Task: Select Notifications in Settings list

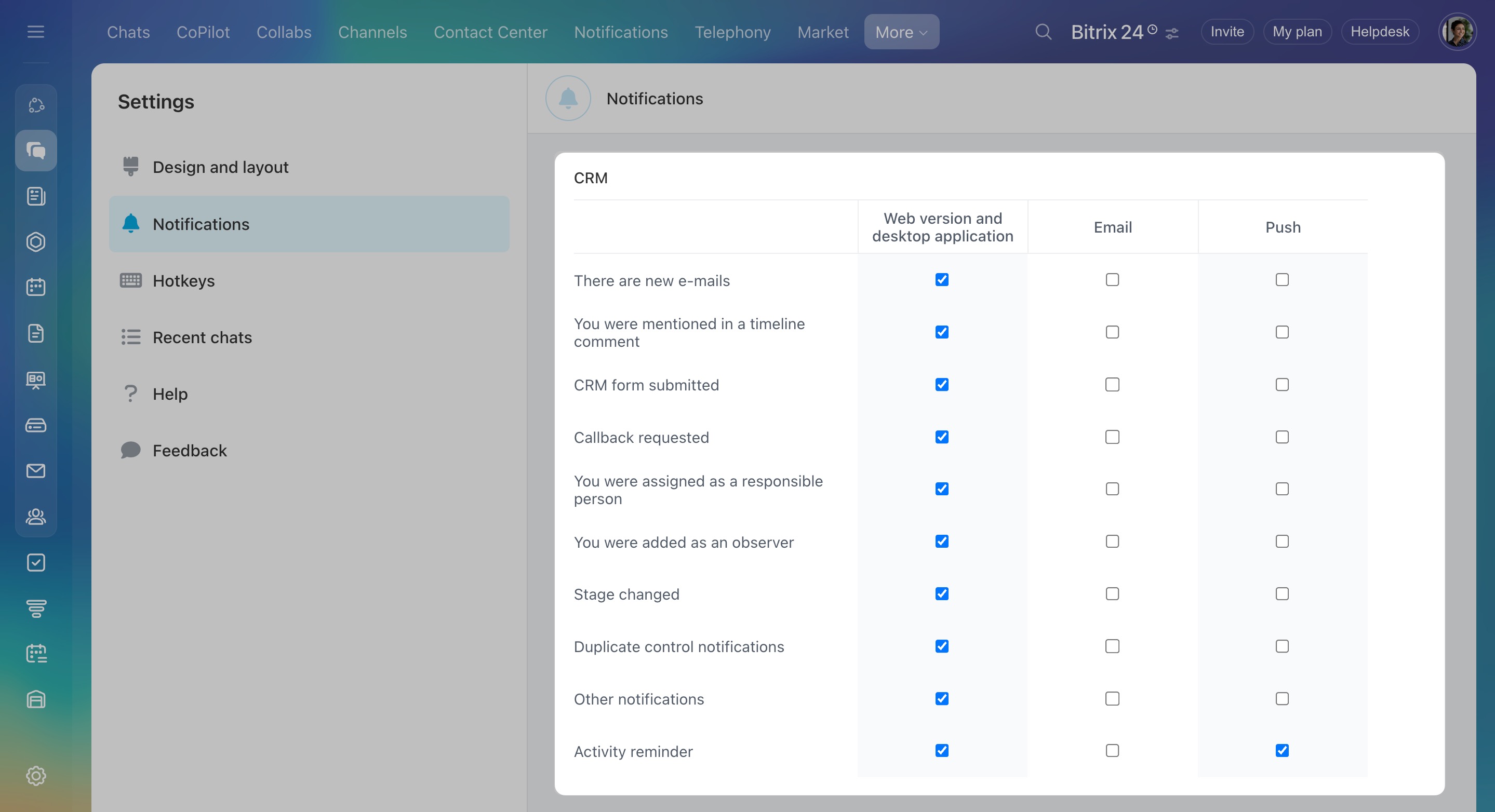Action: pos(309,224)
